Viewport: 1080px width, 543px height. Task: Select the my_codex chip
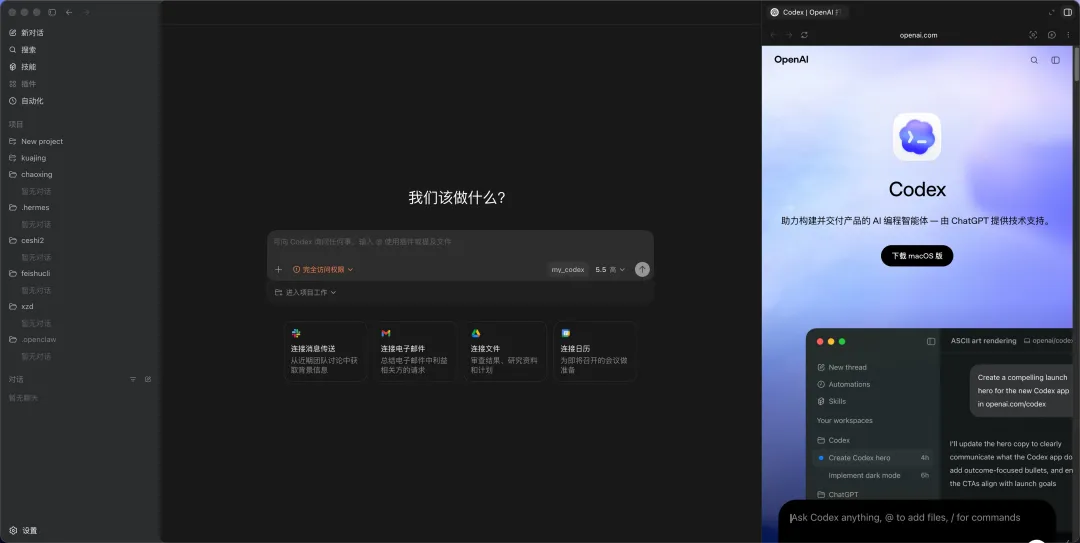click(568, 269)
